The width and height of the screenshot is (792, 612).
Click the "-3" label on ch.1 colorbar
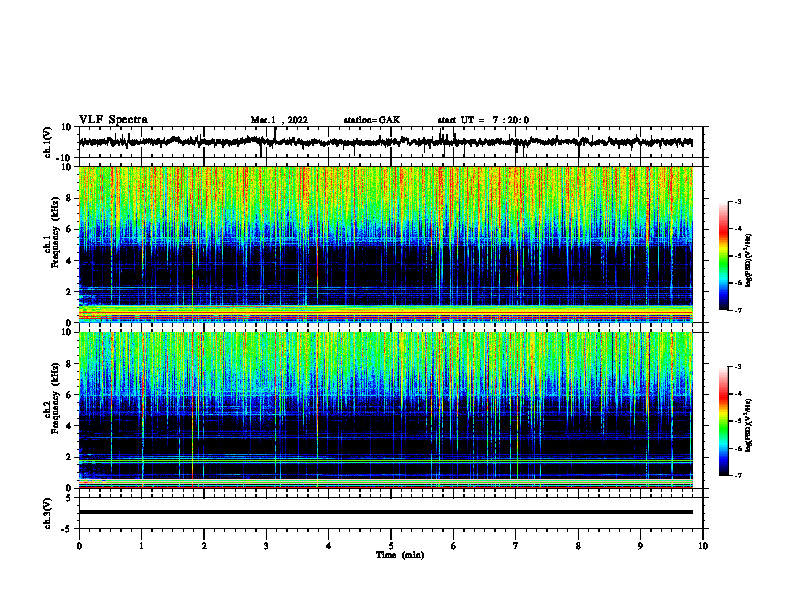pyautogui.click(x=737, y=202)
